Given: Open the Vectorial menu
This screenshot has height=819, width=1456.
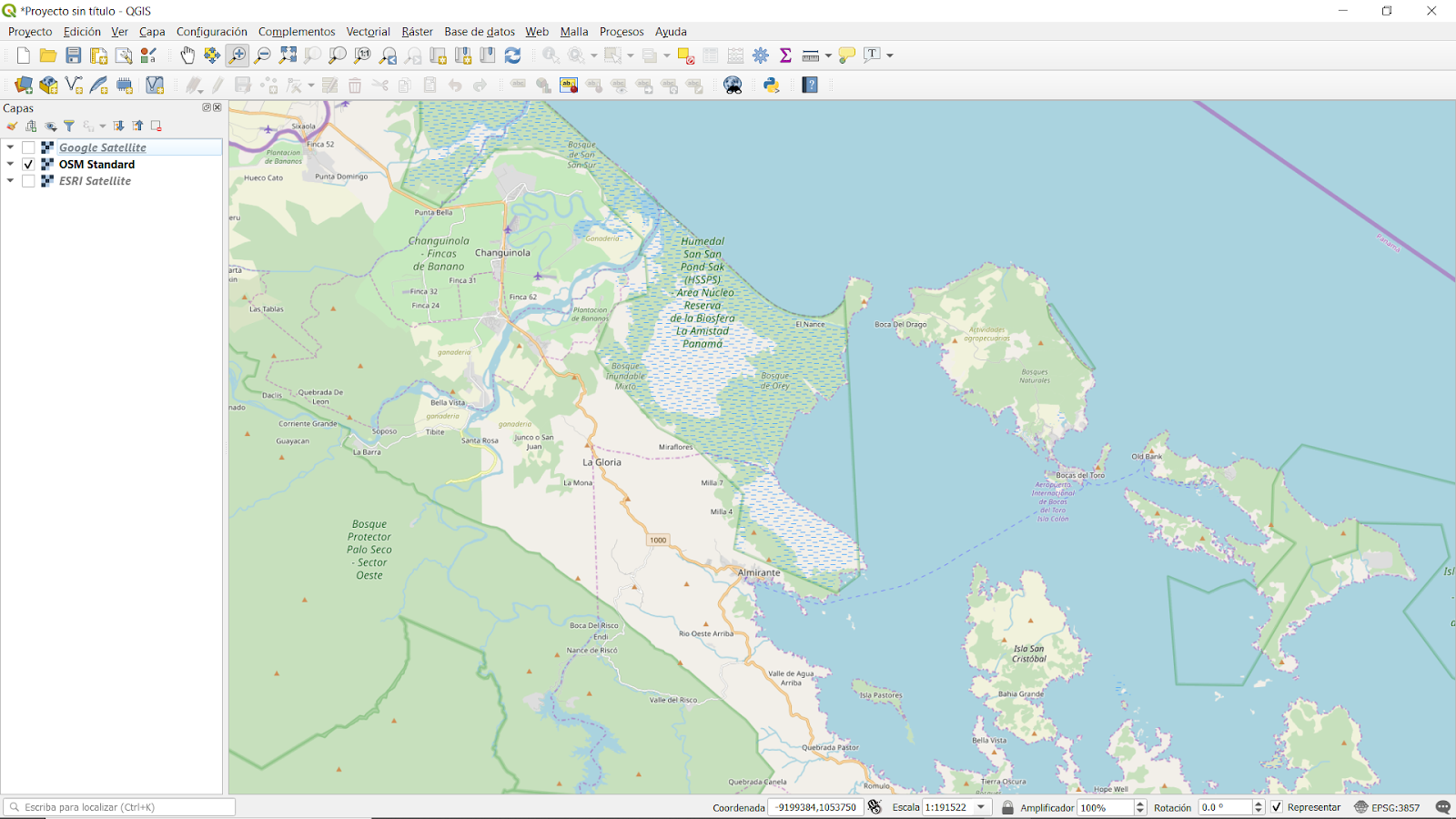Looking at the screenshot, I should pos(368,31).
